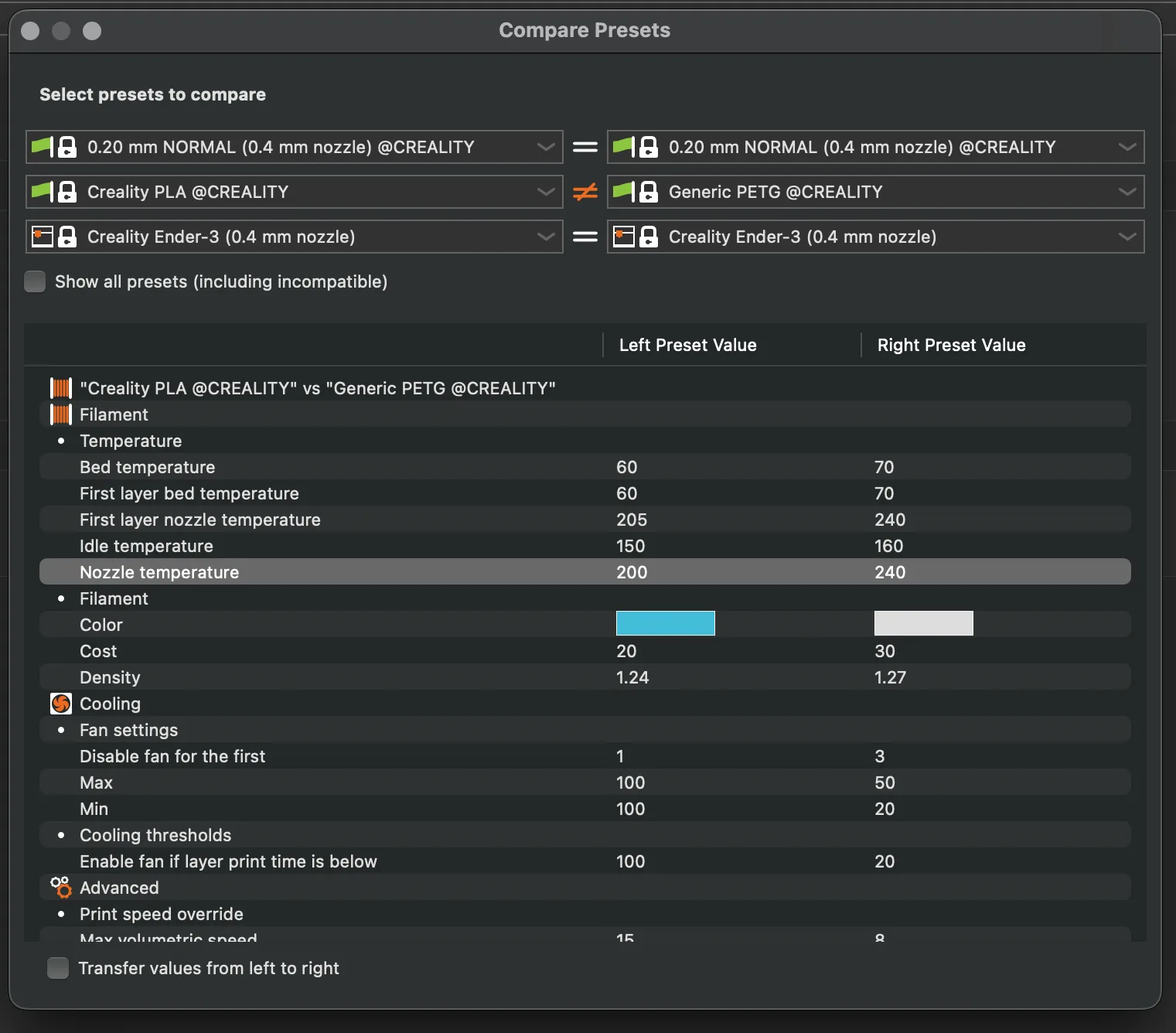
Task: Click lock icon on left Creality PLA preset
Action: click(x=68, y=192)
